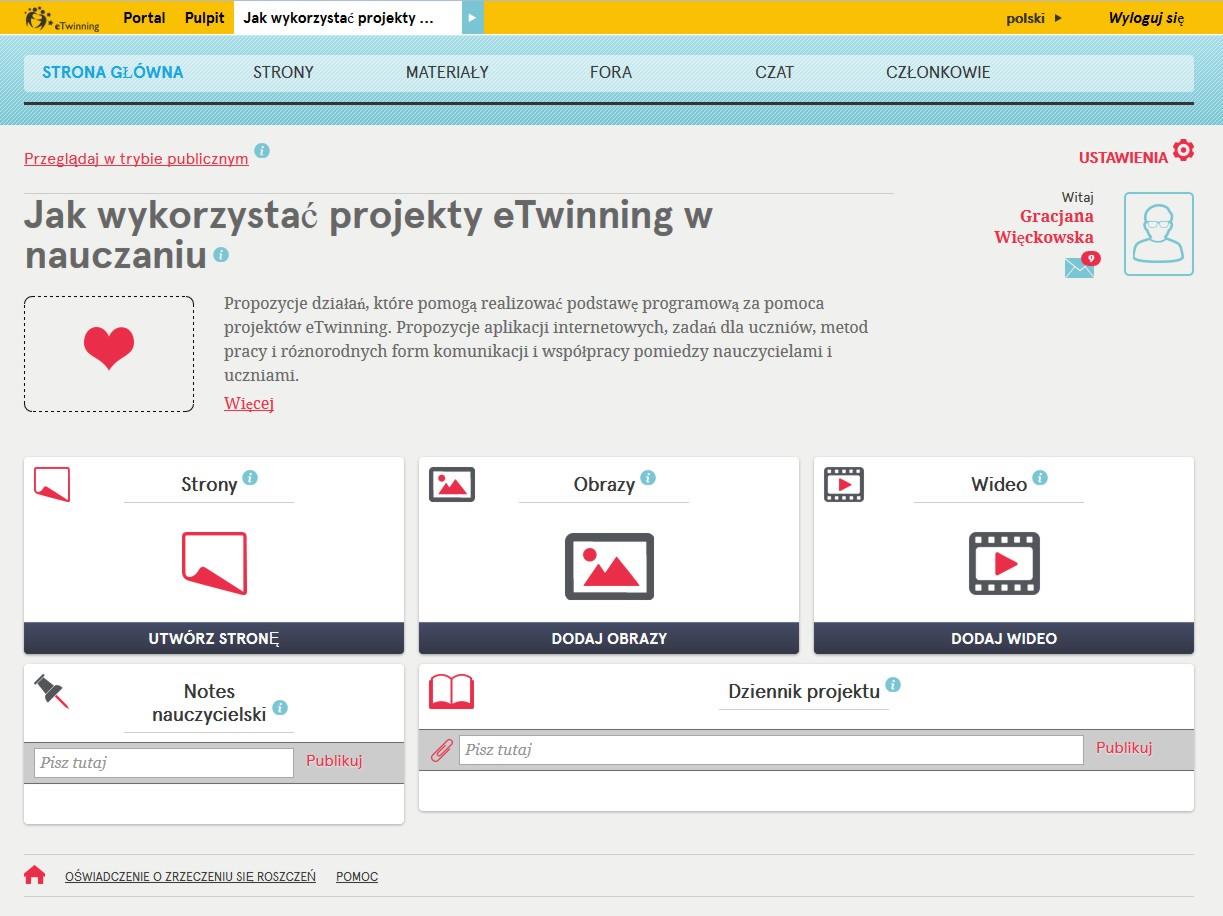Screen dimensions: 1223x916
Task: Click the info icon next to Notes nauczycielski
Action: [280, 708]
